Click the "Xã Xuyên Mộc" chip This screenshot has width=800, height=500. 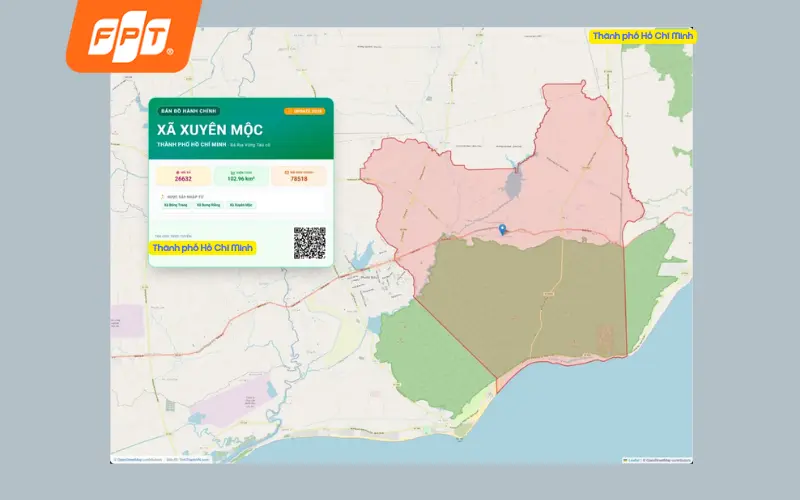pos(241,205)
